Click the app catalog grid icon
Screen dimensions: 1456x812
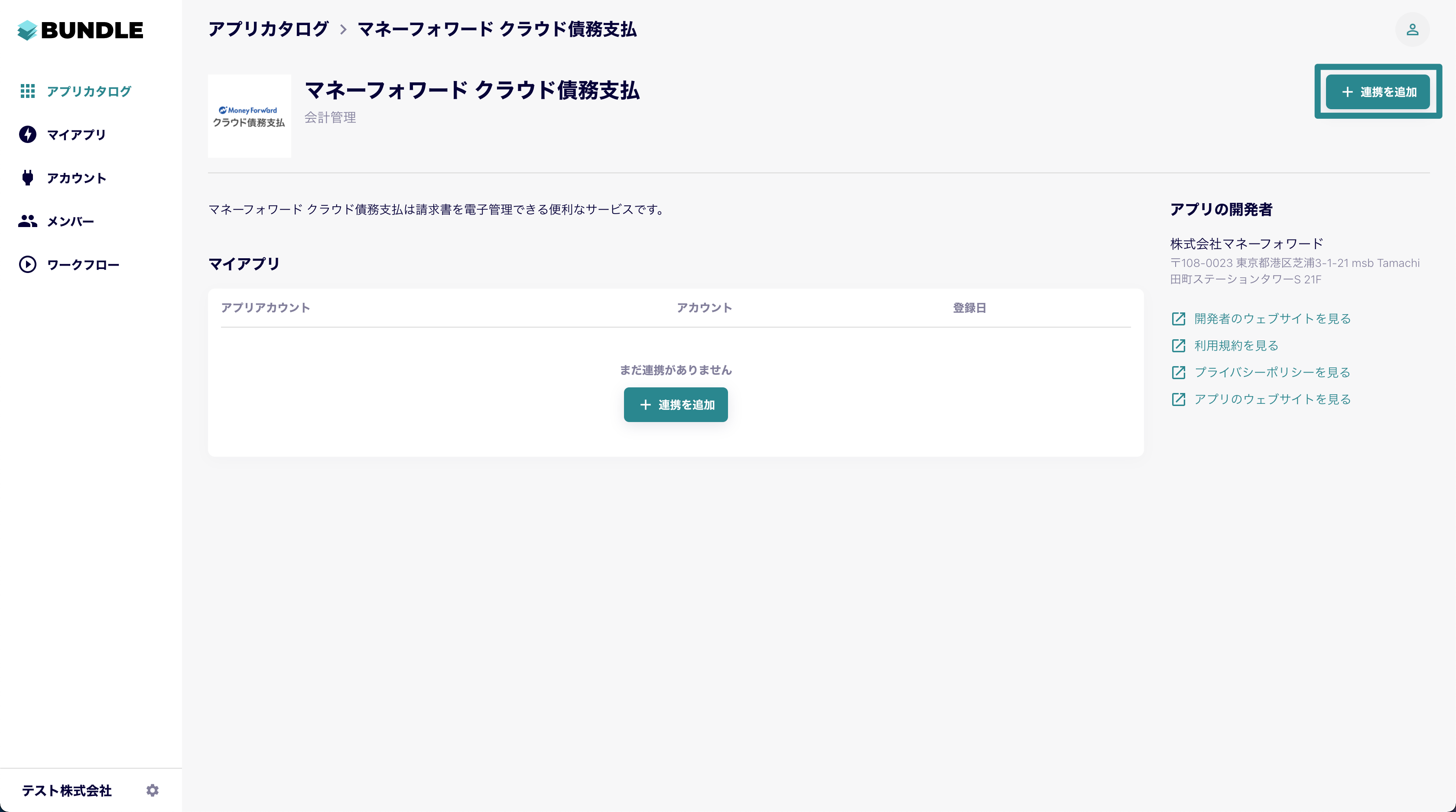click(x=28, y=91)
